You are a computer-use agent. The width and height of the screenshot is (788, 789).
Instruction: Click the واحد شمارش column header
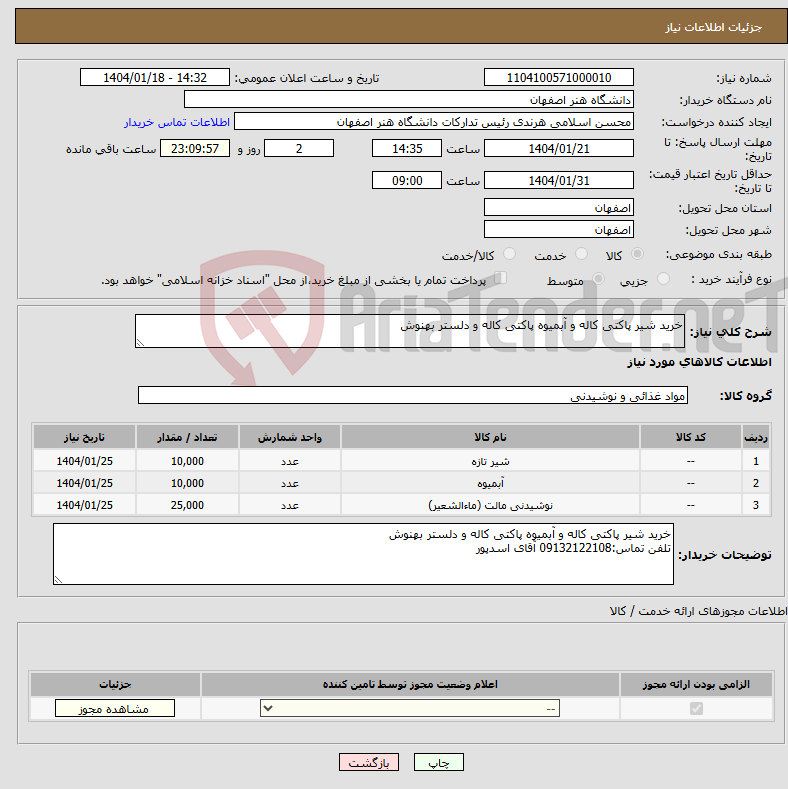(290, 437)
